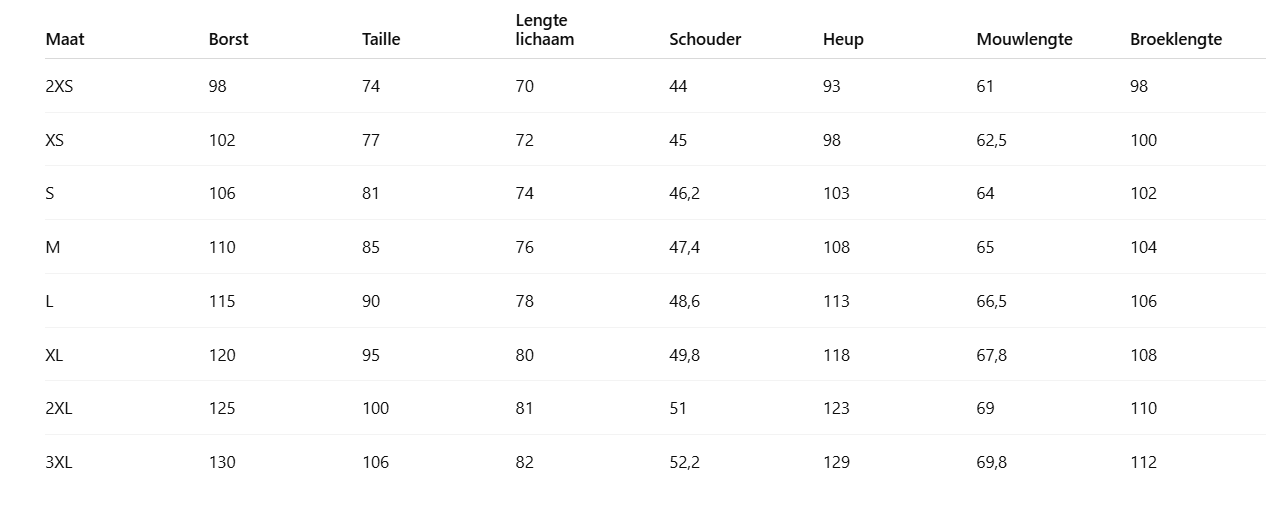Select Schouder value 44 for size 2XS
Viewport: 1266px width, 505px height.
(678, 86)
